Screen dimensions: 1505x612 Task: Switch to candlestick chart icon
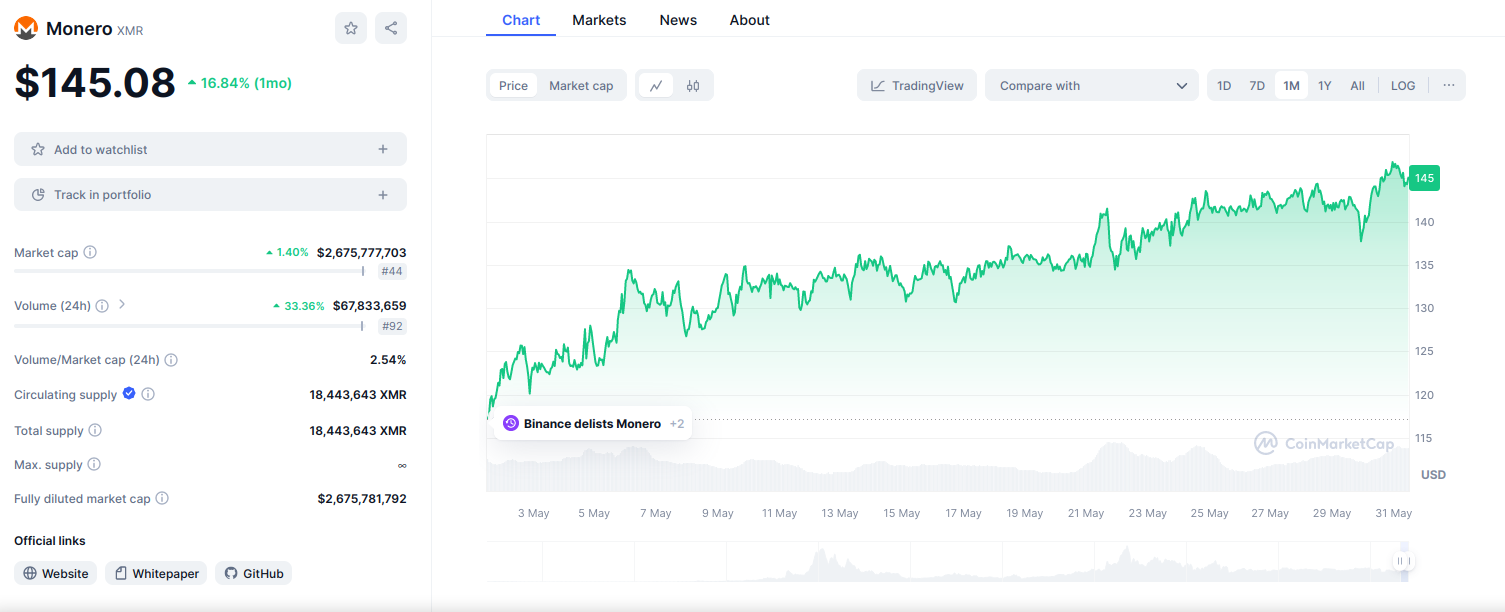tap(693, 86)
